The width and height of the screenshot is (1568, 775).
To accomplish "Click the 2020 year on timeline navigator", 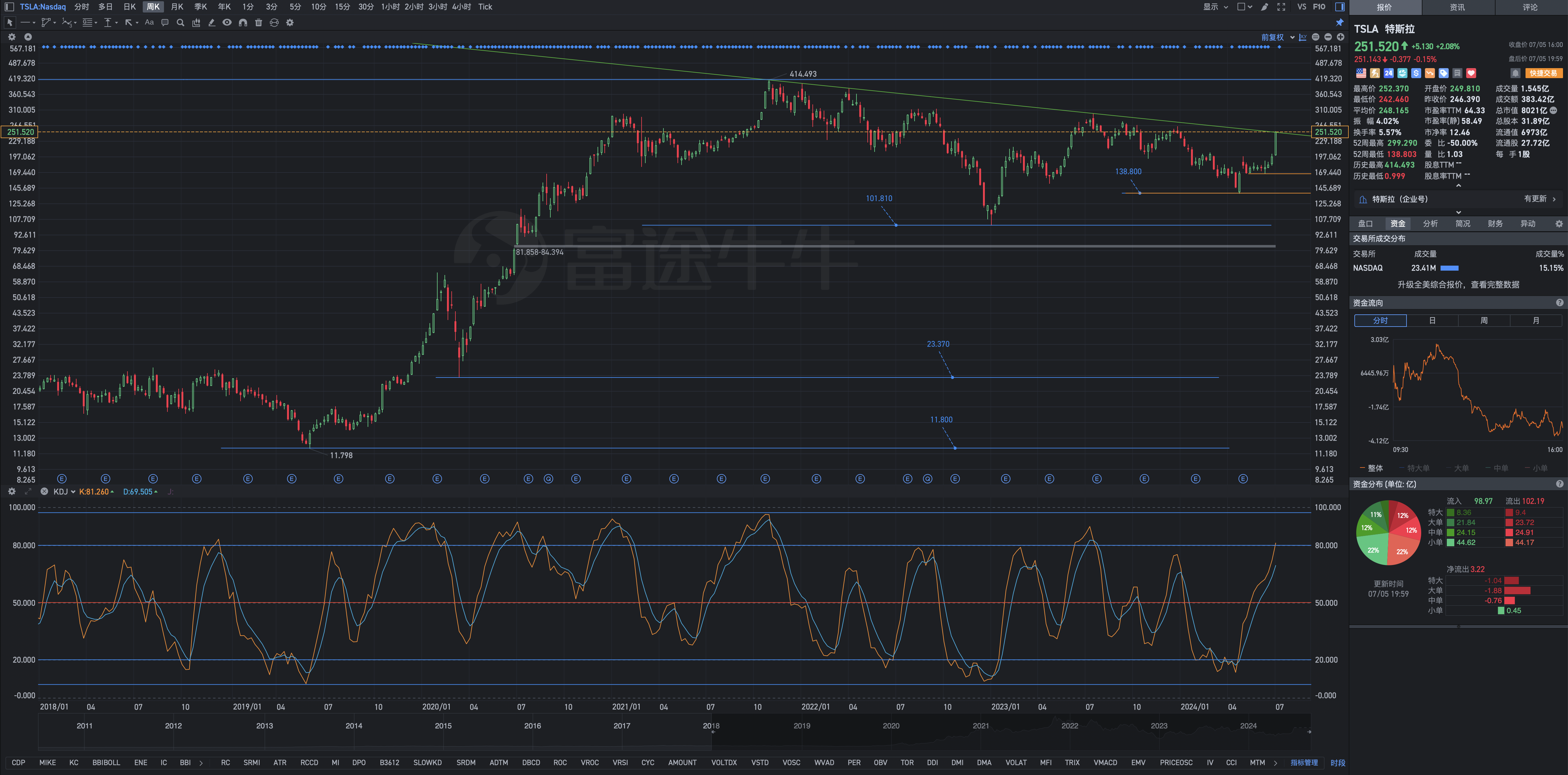I will (891, 726).
